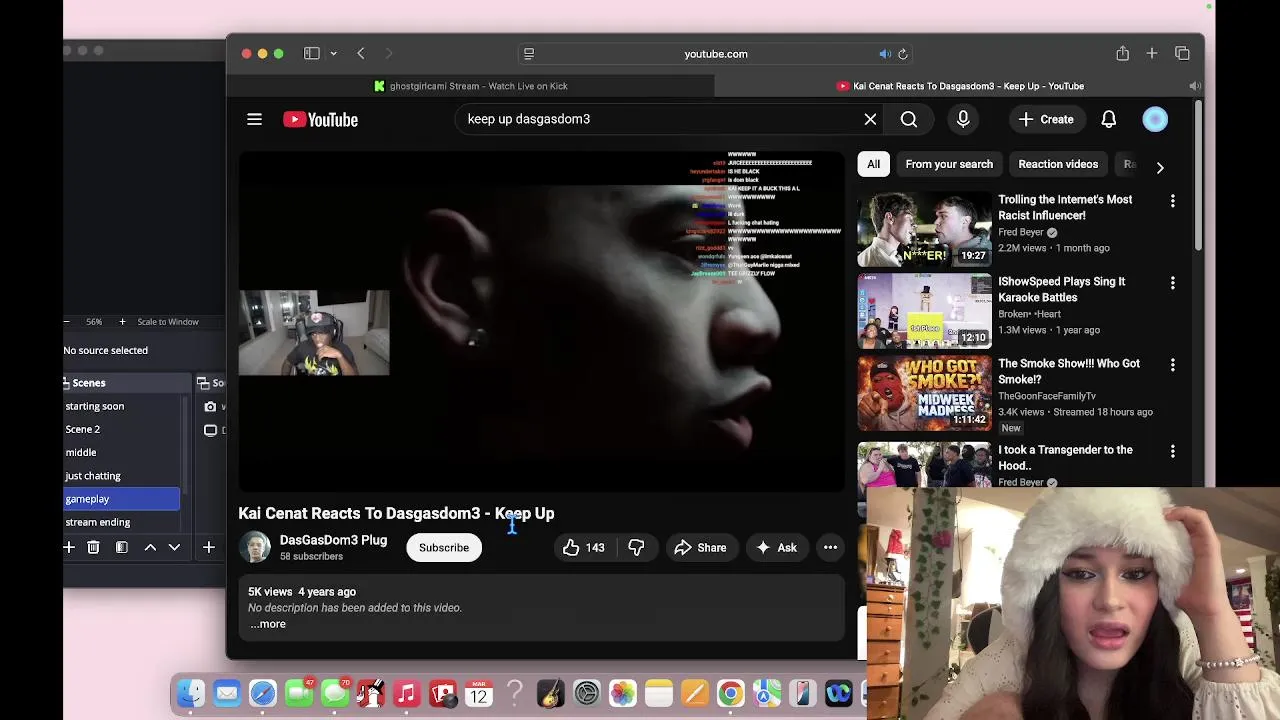
Task: Open The Smoke Show thumbnail
Action: (924, 393)
